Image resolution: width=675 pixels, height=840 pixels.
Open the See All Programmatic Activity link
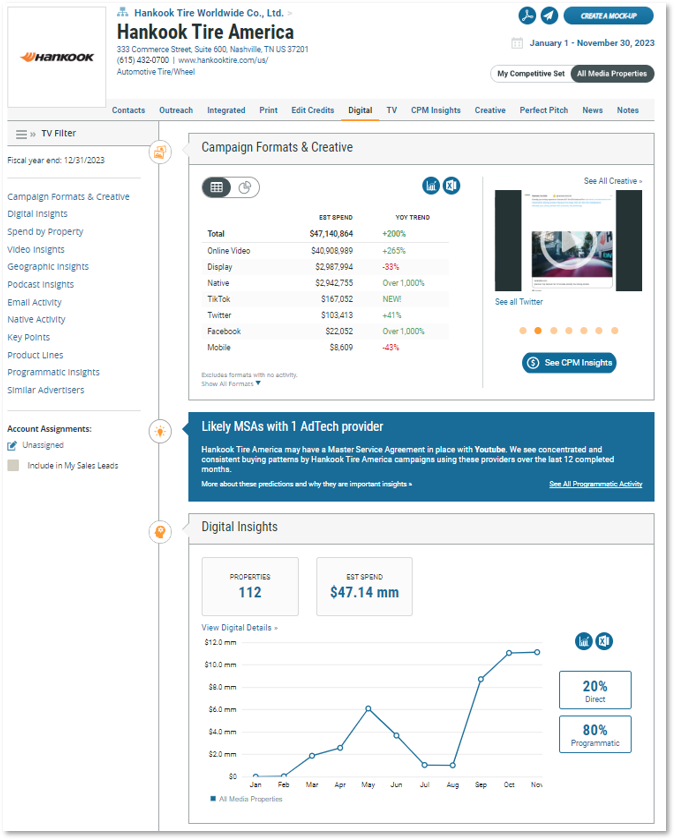point(596,484)
